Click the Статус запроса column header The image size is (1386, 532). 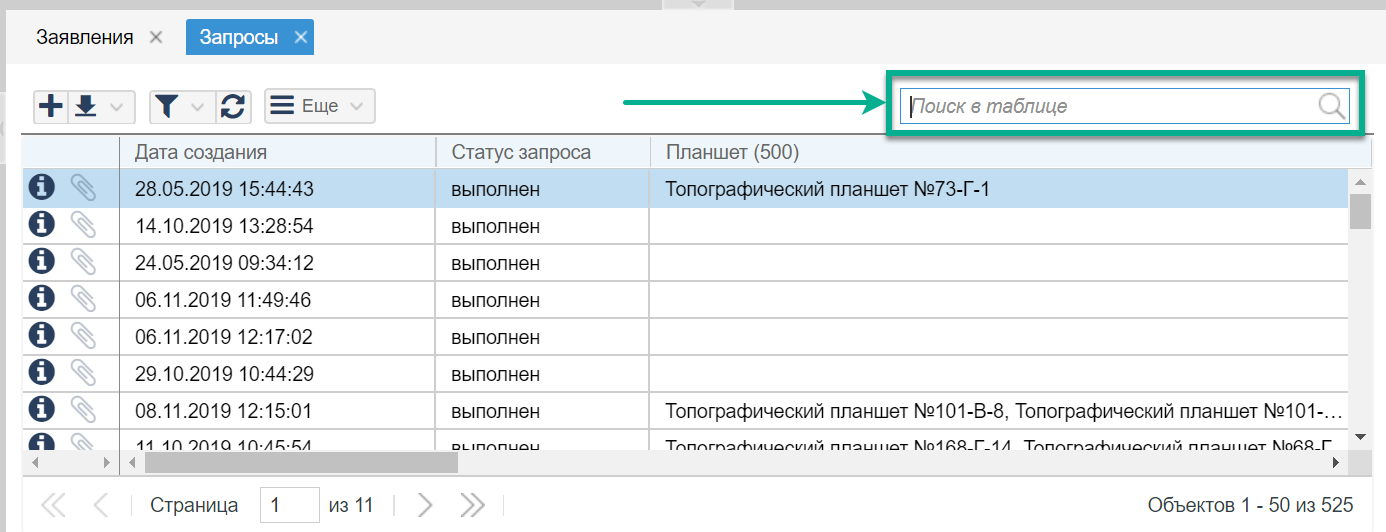542,152
